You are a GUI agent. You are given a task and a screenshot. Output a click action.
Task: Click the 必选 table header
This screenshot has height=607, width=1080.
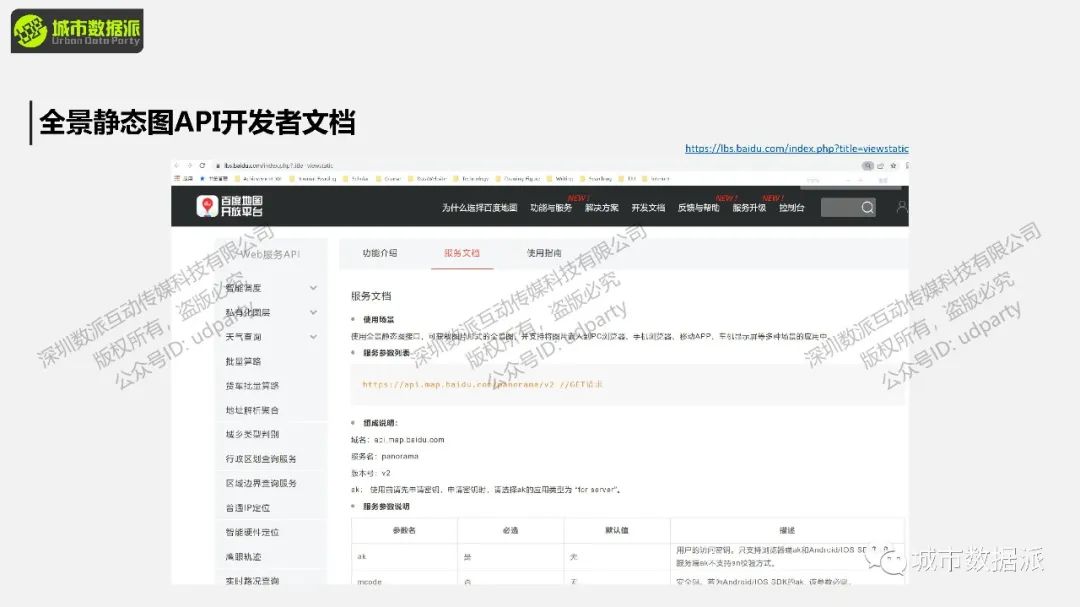510,531
